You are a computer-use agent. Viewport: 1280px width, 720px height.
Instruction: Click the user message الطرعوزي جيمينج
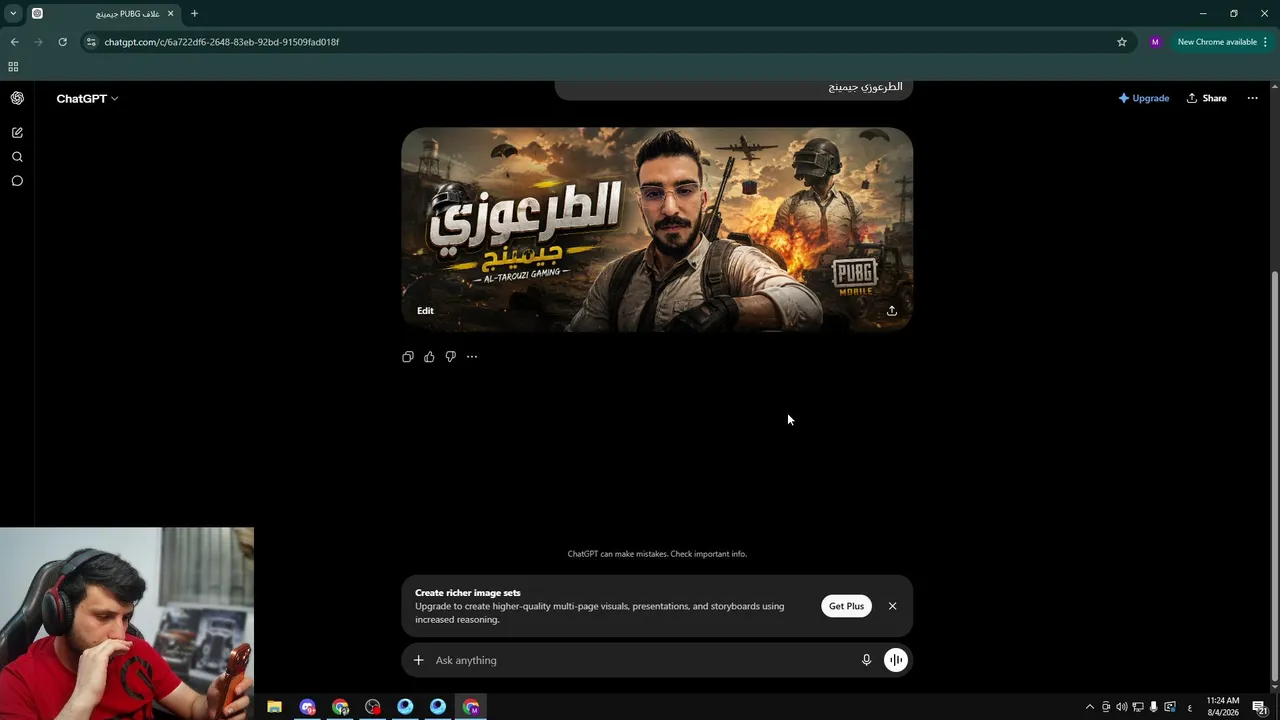point(865,87)
